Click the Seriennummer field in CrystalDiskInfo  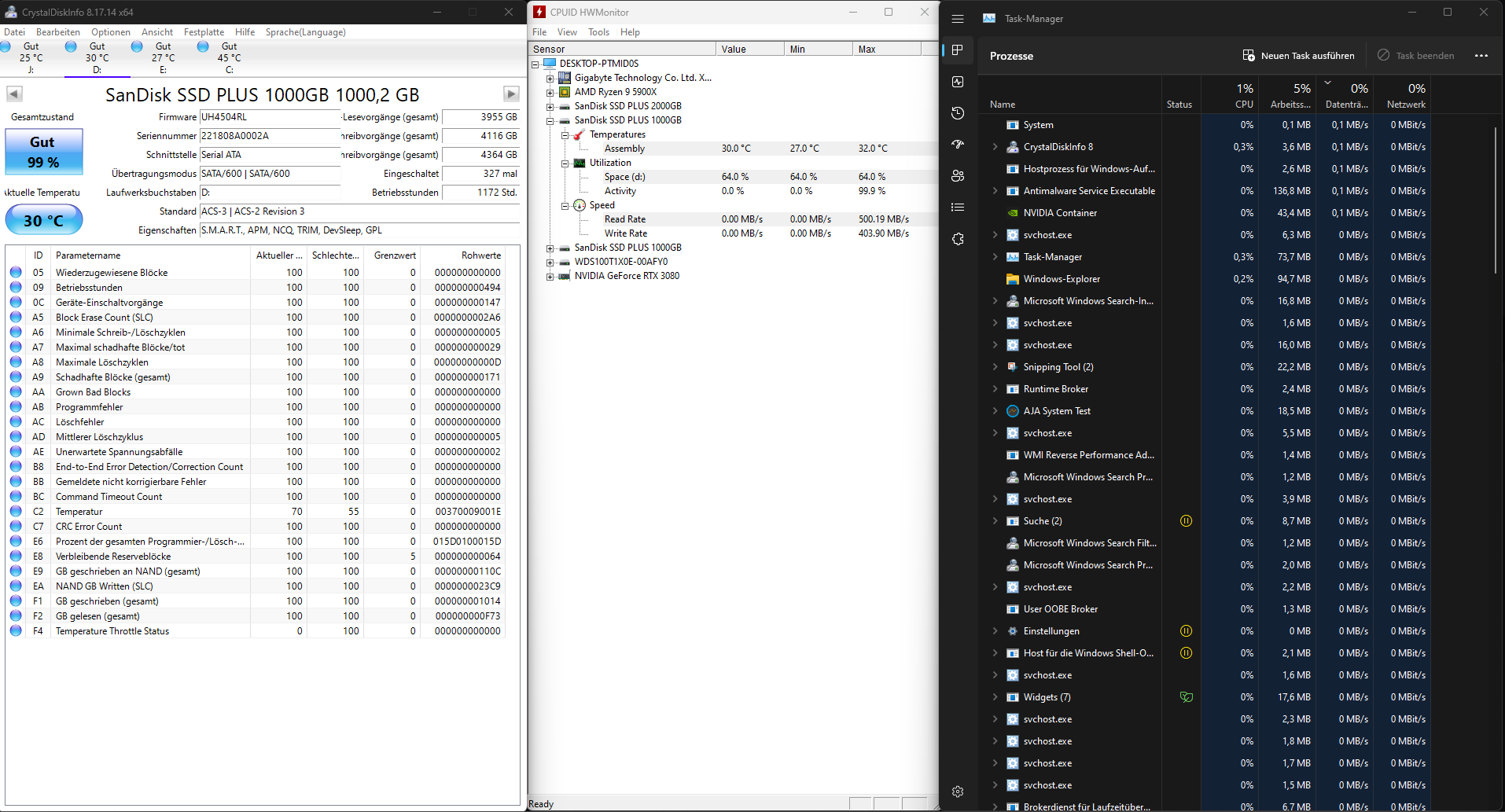tap(270, 136)
